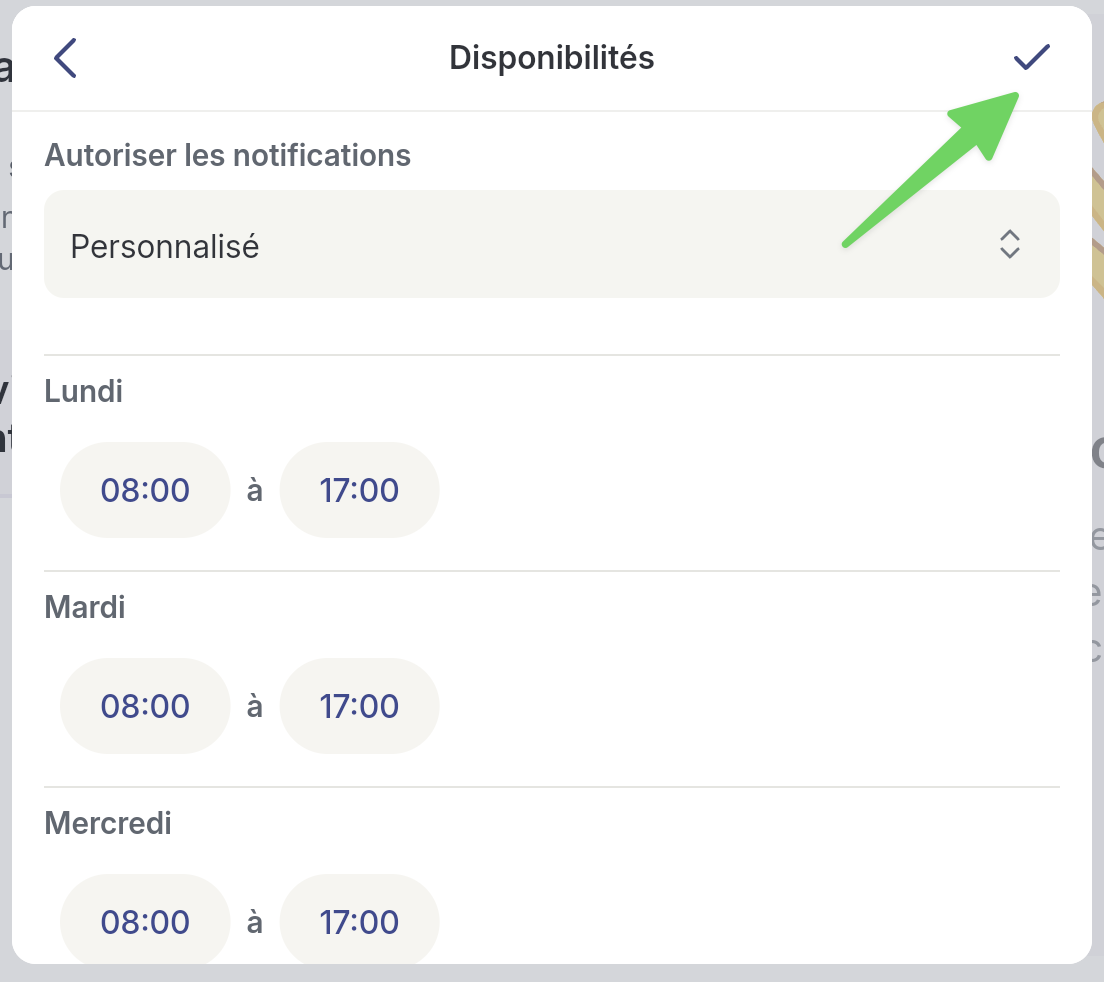Click the Autoriser les notifications label

tap(228, 156)
